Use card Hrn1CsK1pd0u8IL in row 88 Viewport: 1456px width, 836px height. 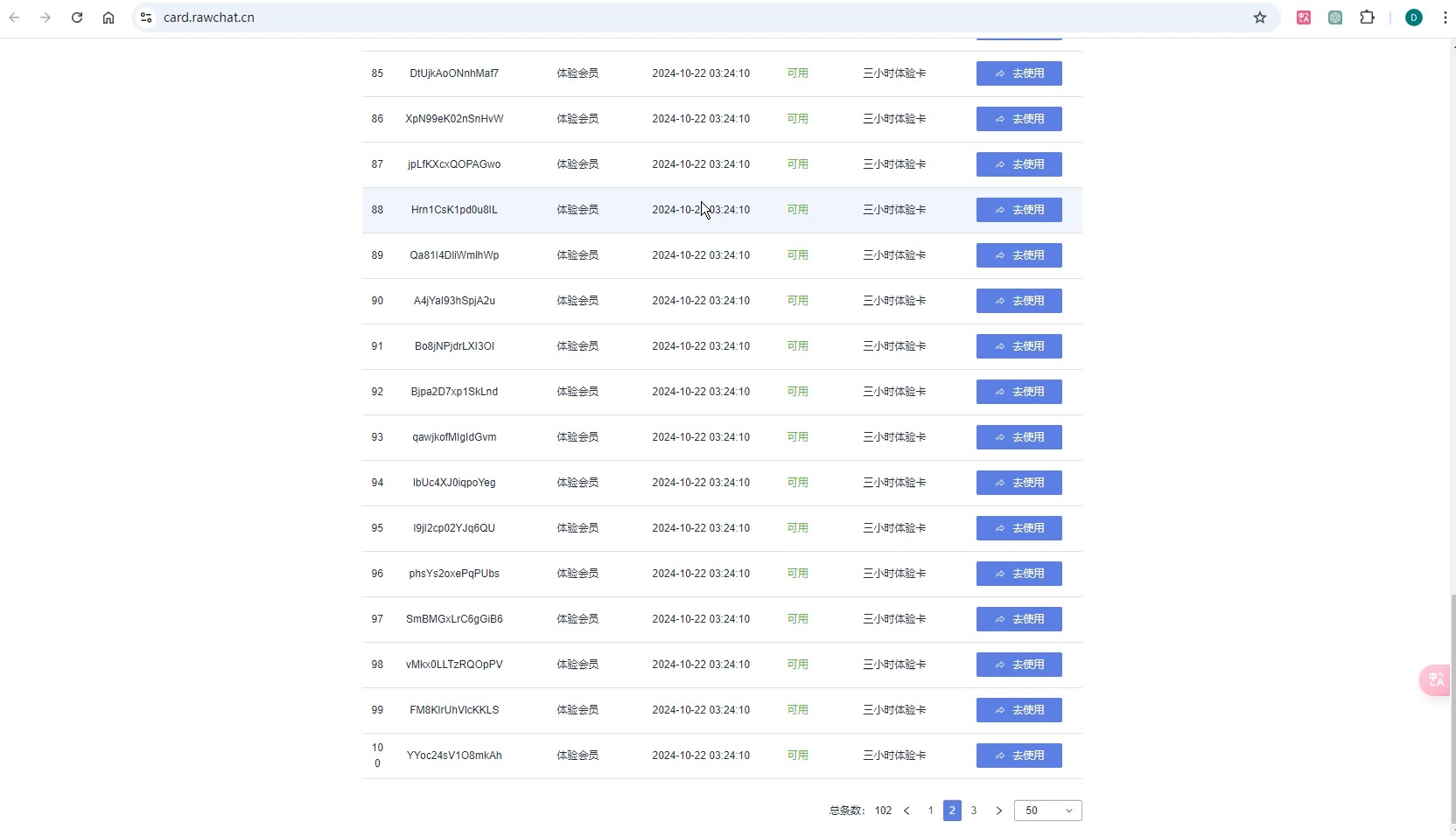[1019, 210]
